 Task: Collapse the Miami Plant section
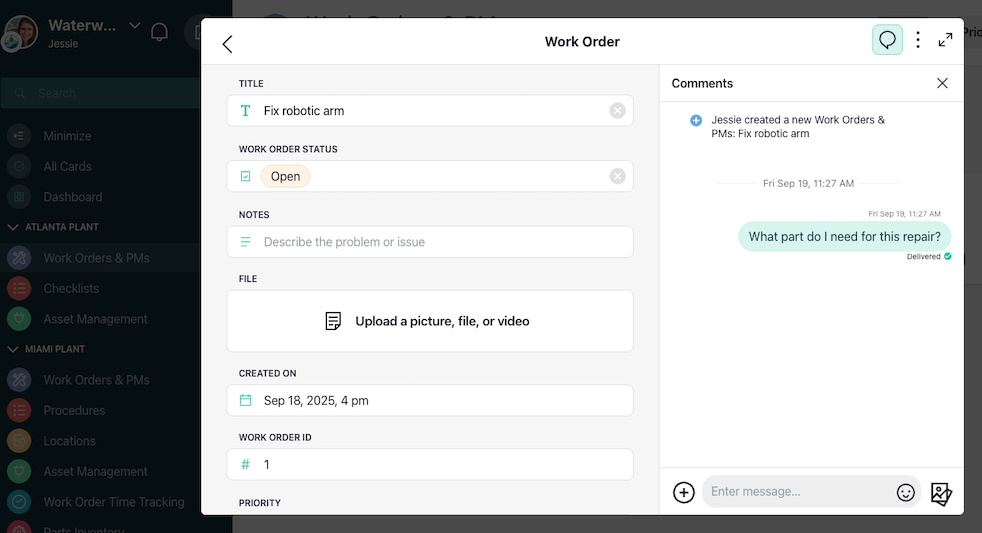[14, 349]
